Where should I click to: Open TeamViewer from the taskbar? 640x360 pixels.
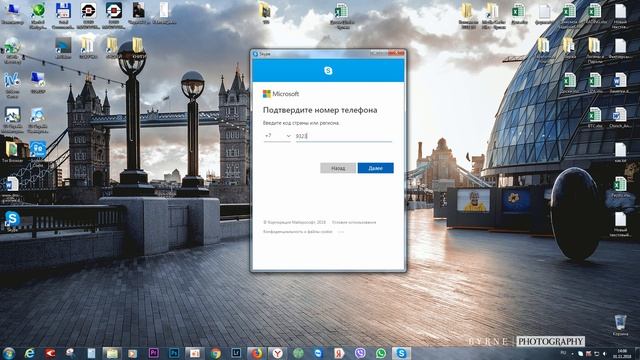pos(318,353)
